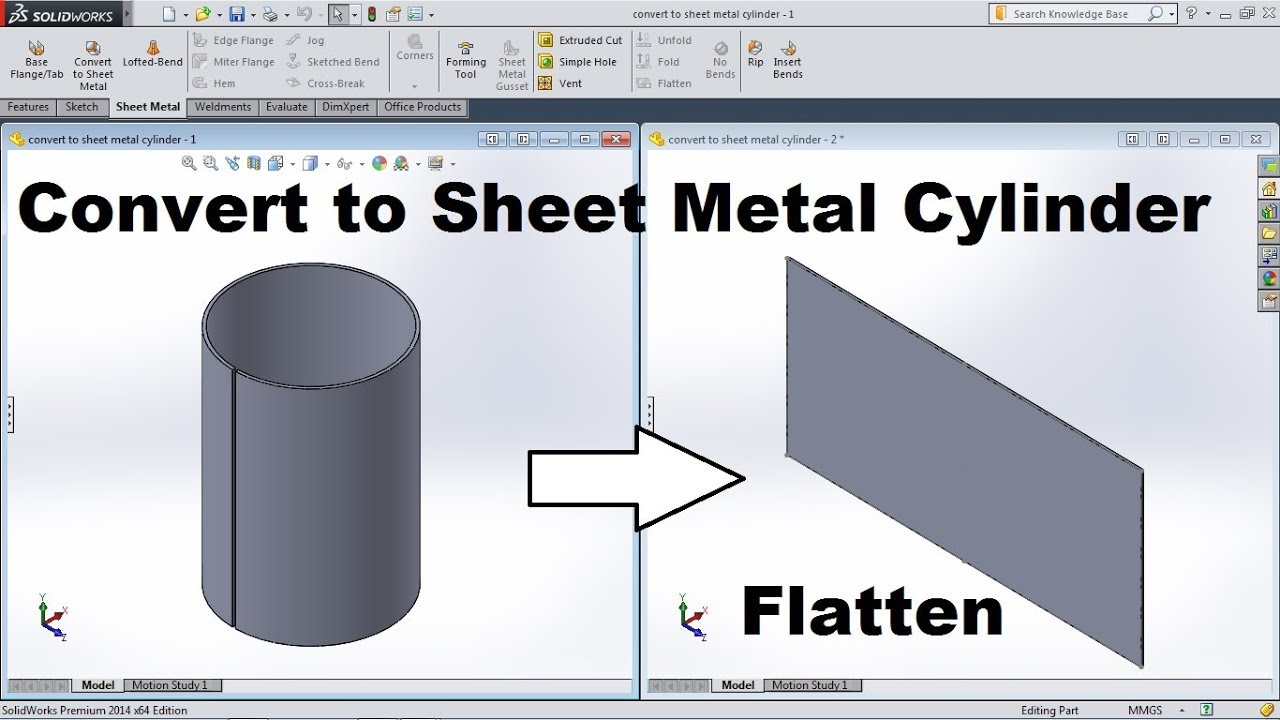
Task: Click the Base Flange/Tab tool
Action: coord(36,61)
